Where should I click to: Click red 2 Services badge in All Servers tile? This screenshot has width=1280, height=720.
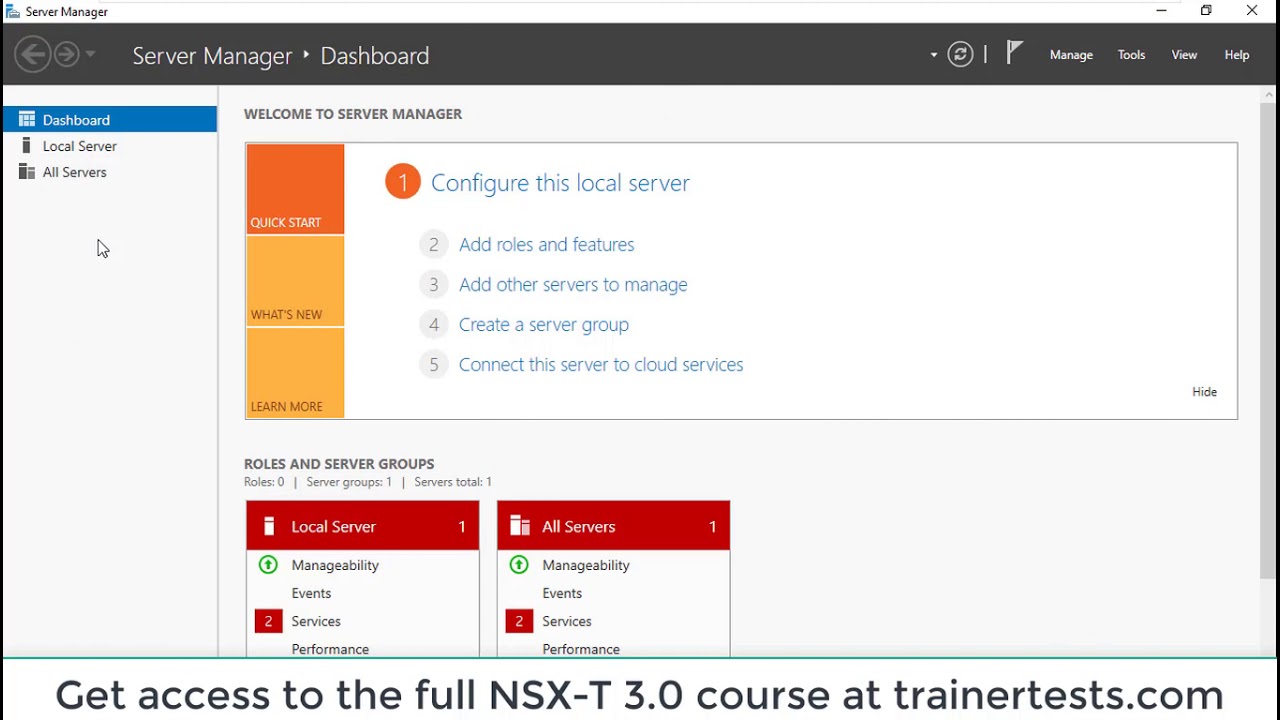tap(519, 621)
